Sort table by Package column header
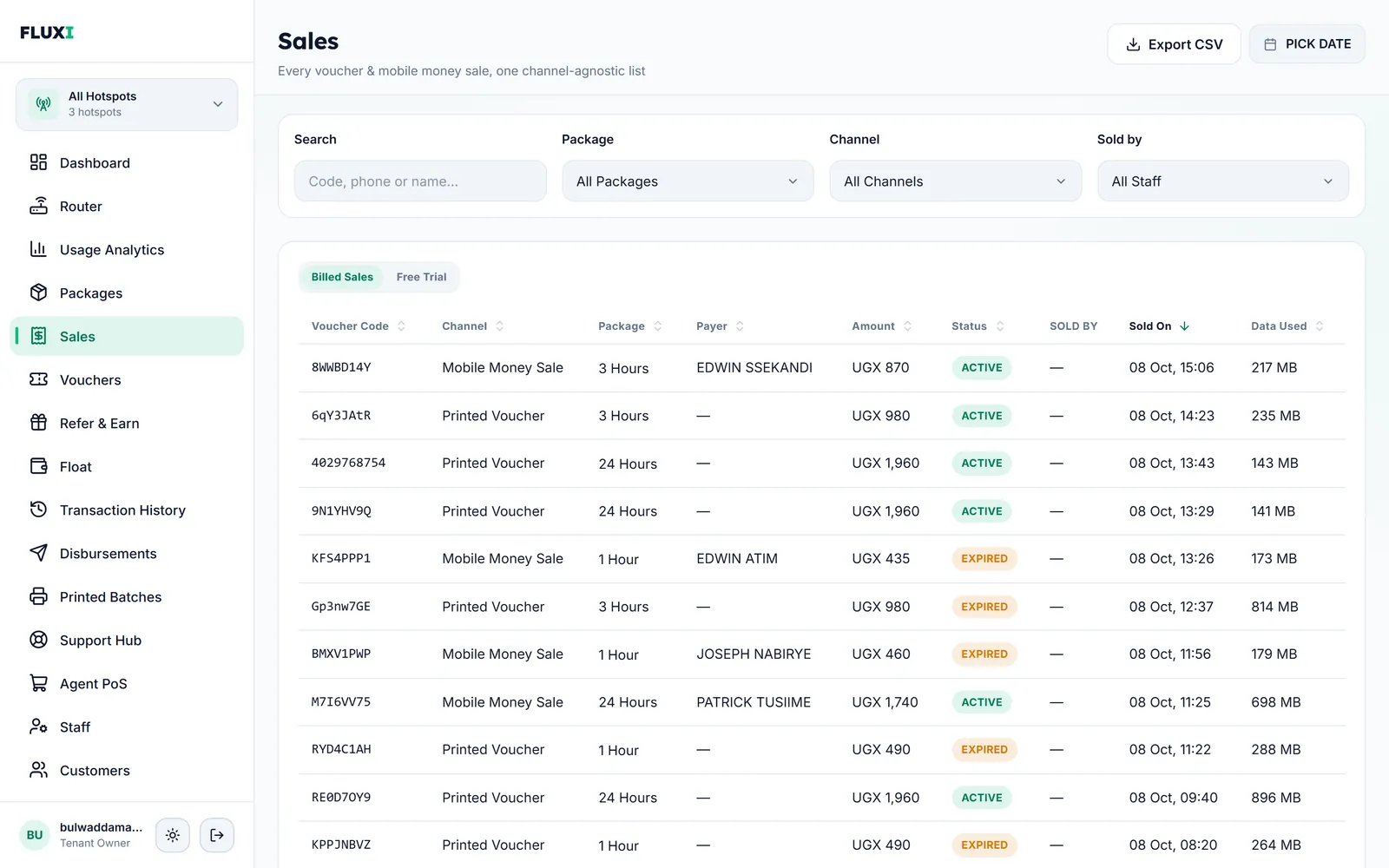 click(630, 326)
